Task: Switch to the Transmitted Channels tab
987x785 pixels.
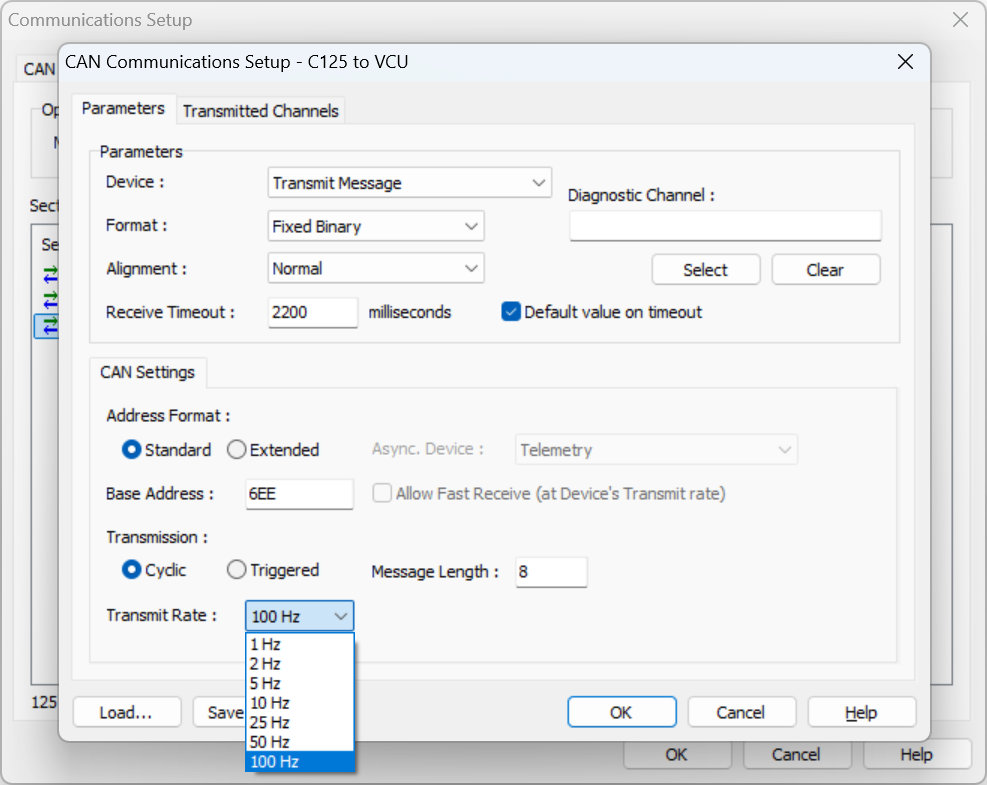Action: pyautogui.click(x=260, y=111)
